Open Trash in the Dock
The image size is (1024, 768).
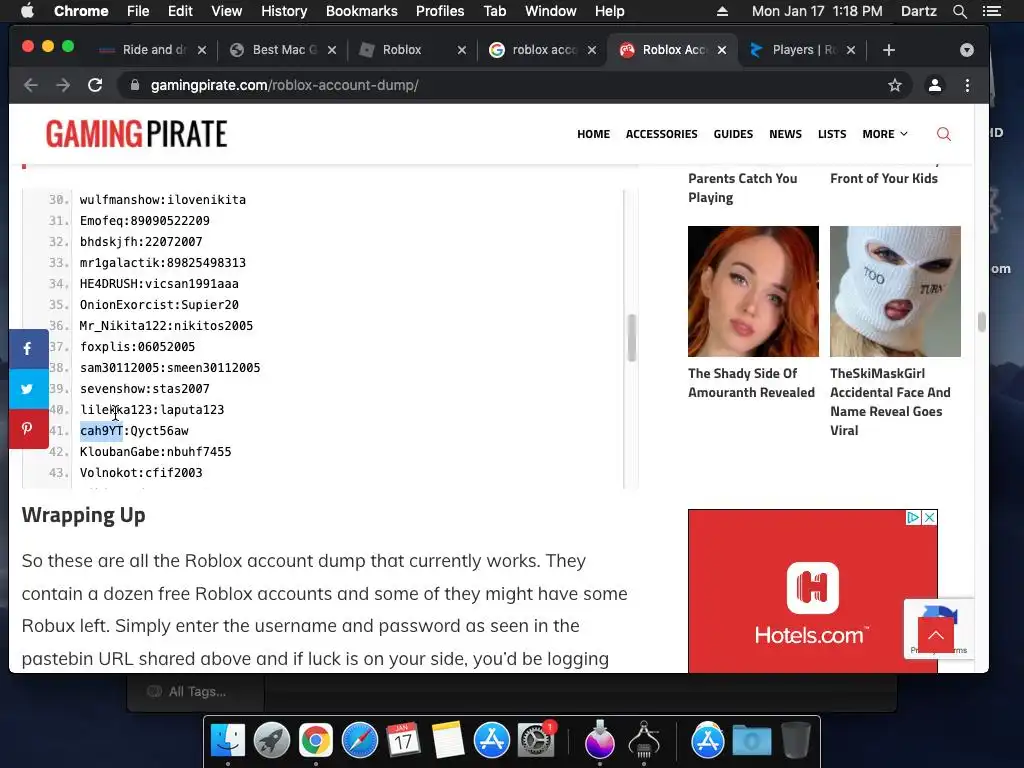796,741
